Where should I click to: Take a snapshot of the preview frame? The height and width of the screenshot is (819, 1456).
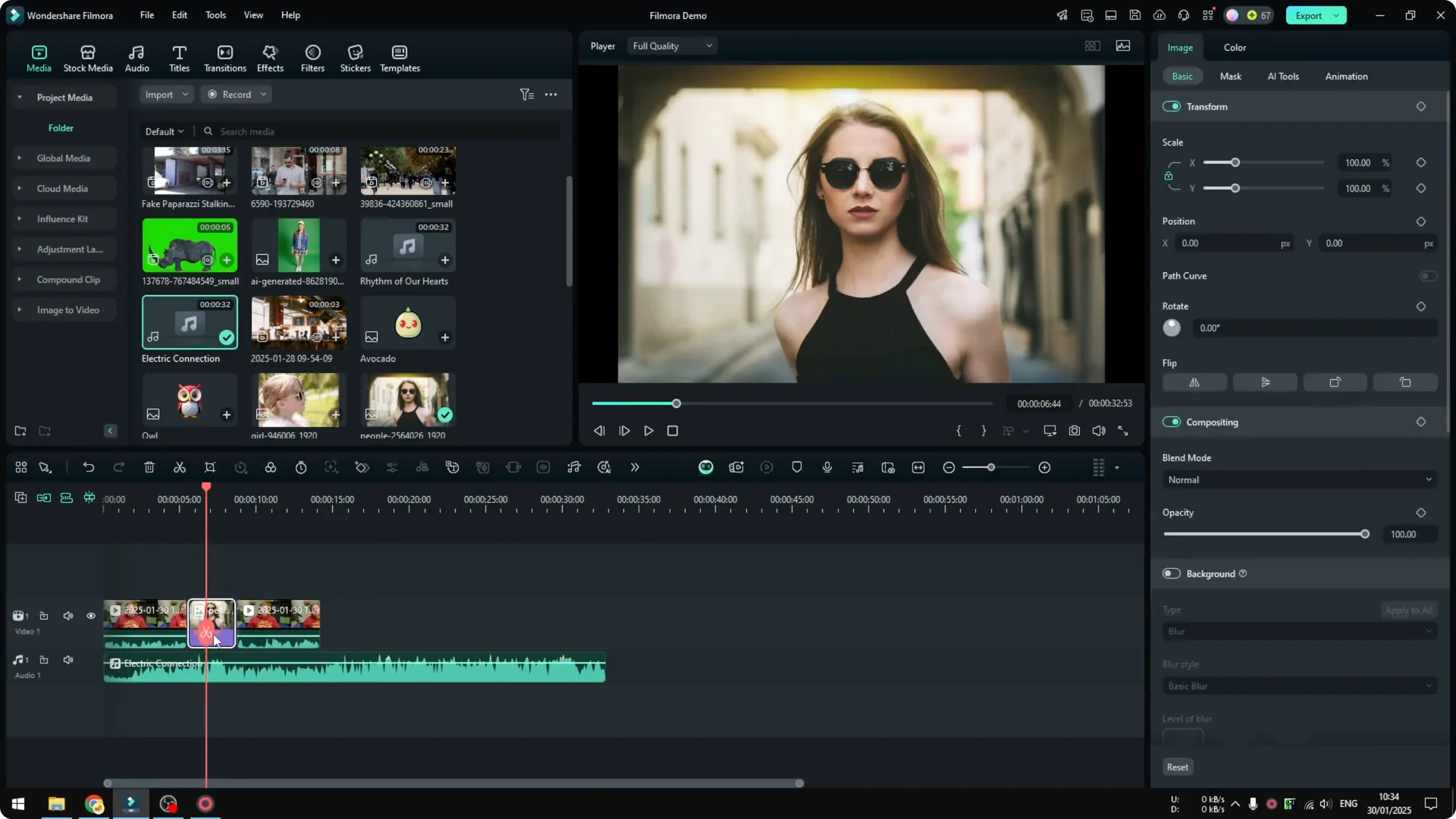1074,430
